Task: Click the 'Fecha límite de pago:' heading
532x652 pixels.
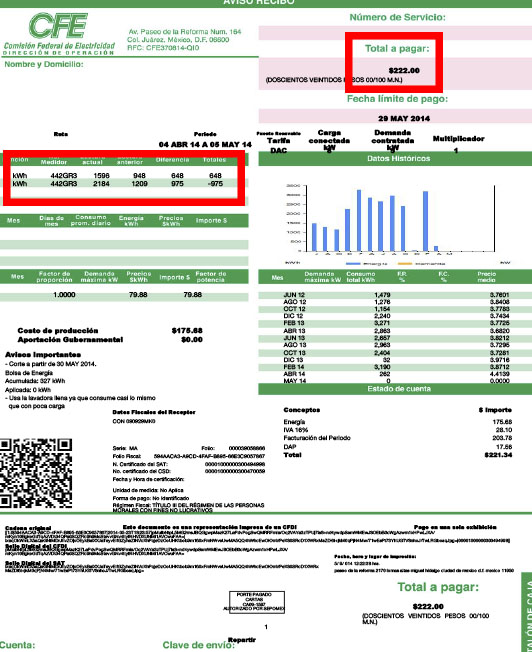Action: coord(397,99)
